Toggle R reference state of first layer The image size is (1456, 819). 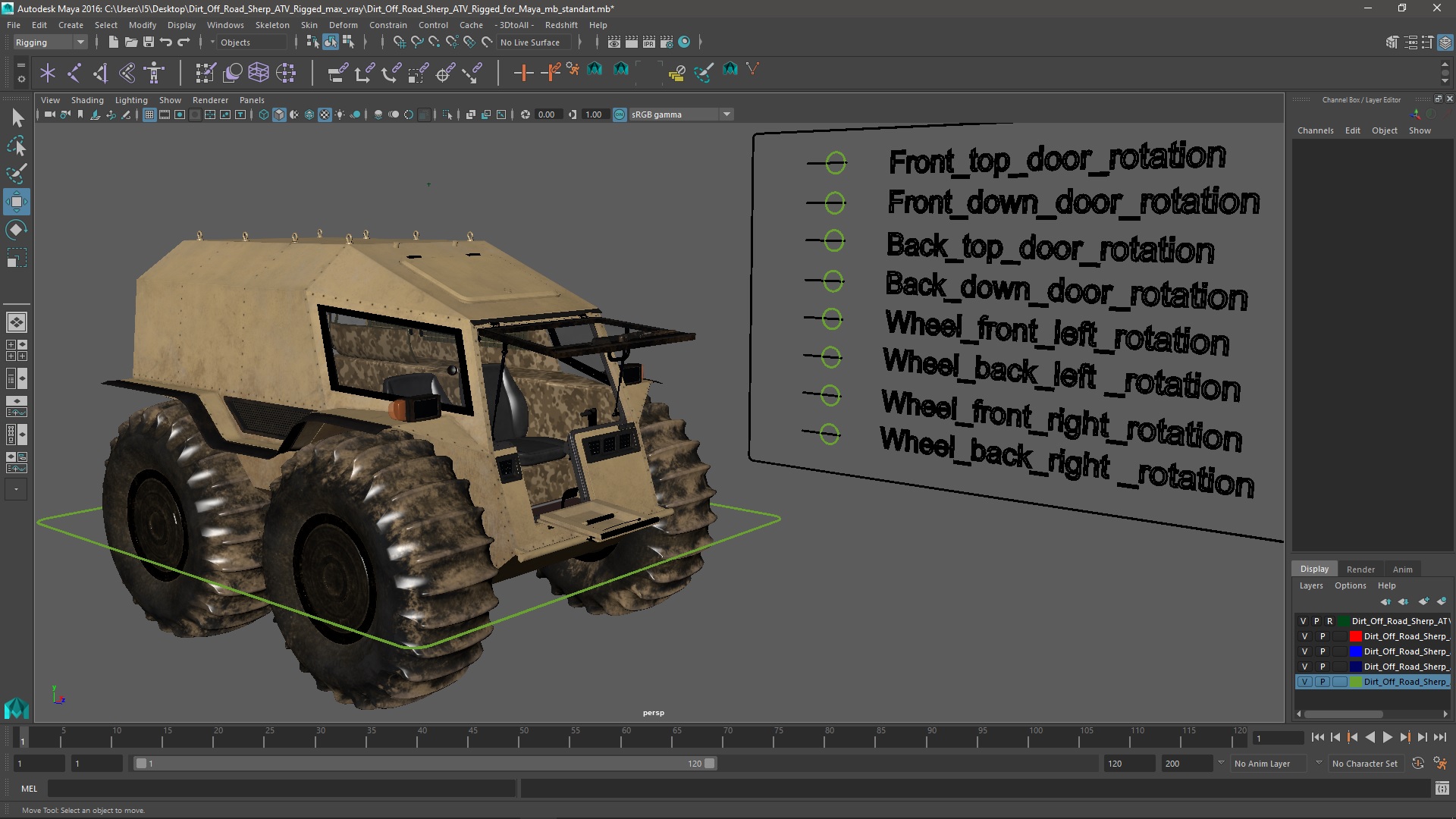pos(1329,621)
